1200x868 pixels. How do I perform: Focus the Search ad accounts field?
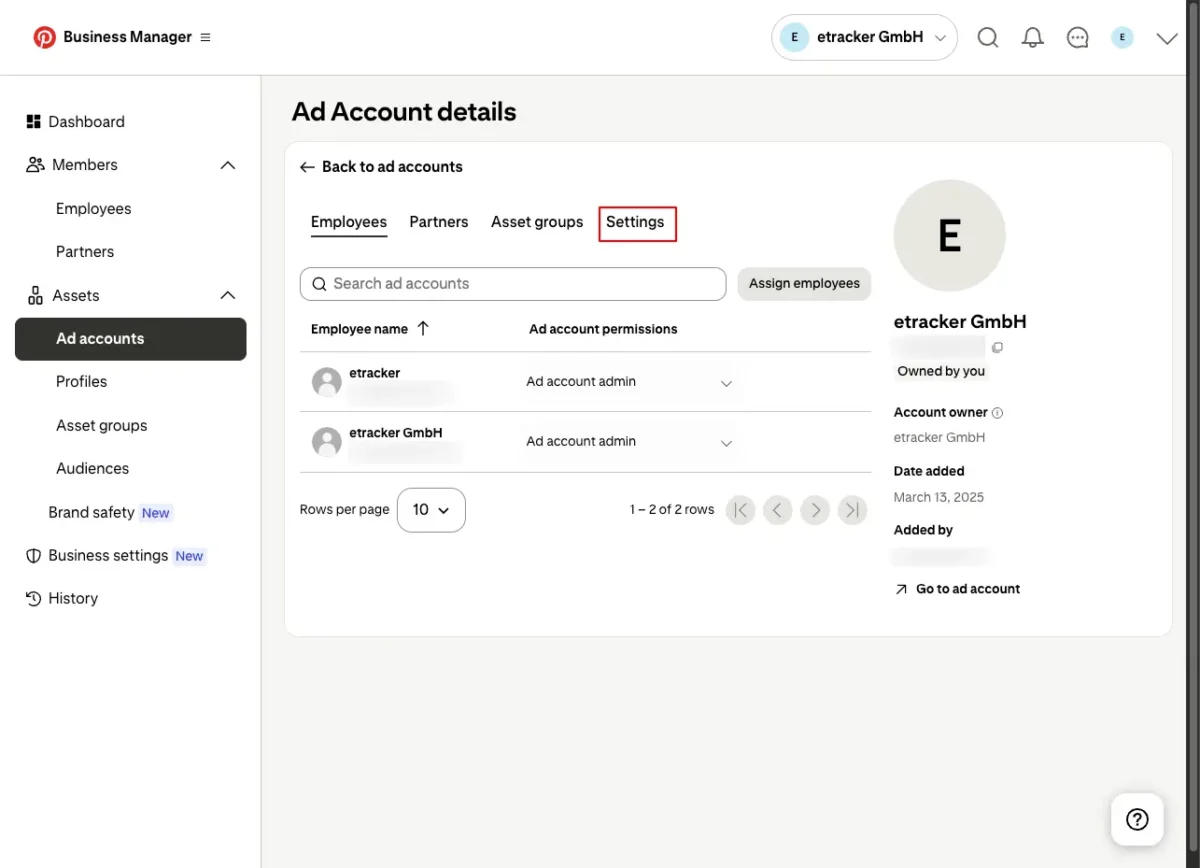click(x=513, y=284)
